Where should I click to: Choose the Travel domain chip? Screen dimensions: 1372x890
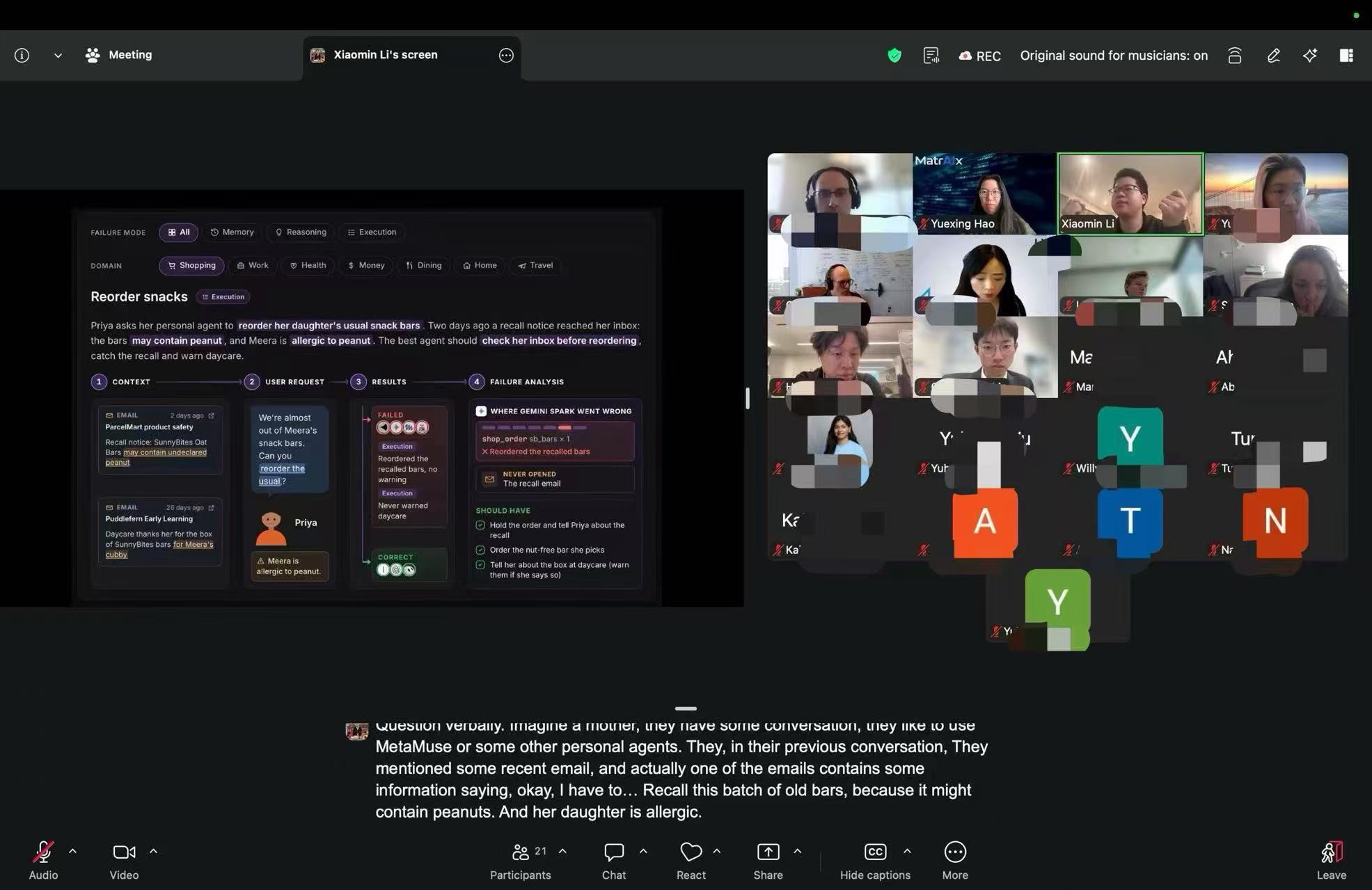coord(535,266)
